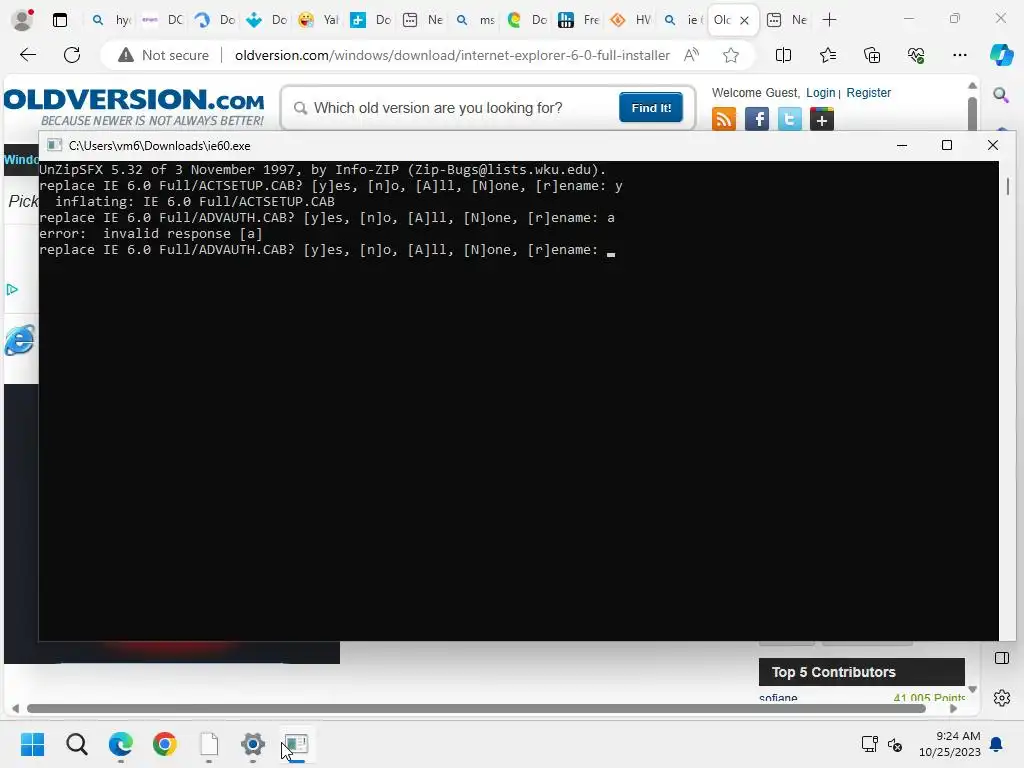Open the blank document taskbar app
Screen dimensions: 1024x768
(209, 744)
